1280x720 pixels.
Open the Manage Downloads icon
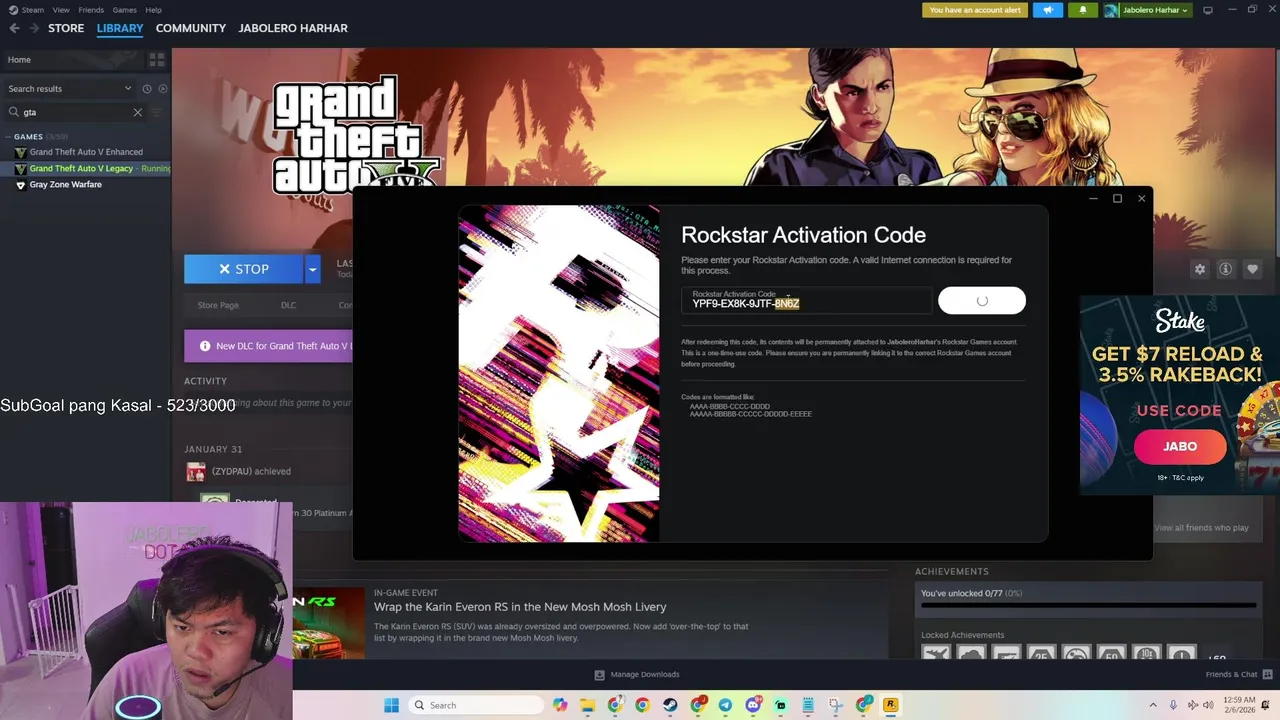[599, 675]
